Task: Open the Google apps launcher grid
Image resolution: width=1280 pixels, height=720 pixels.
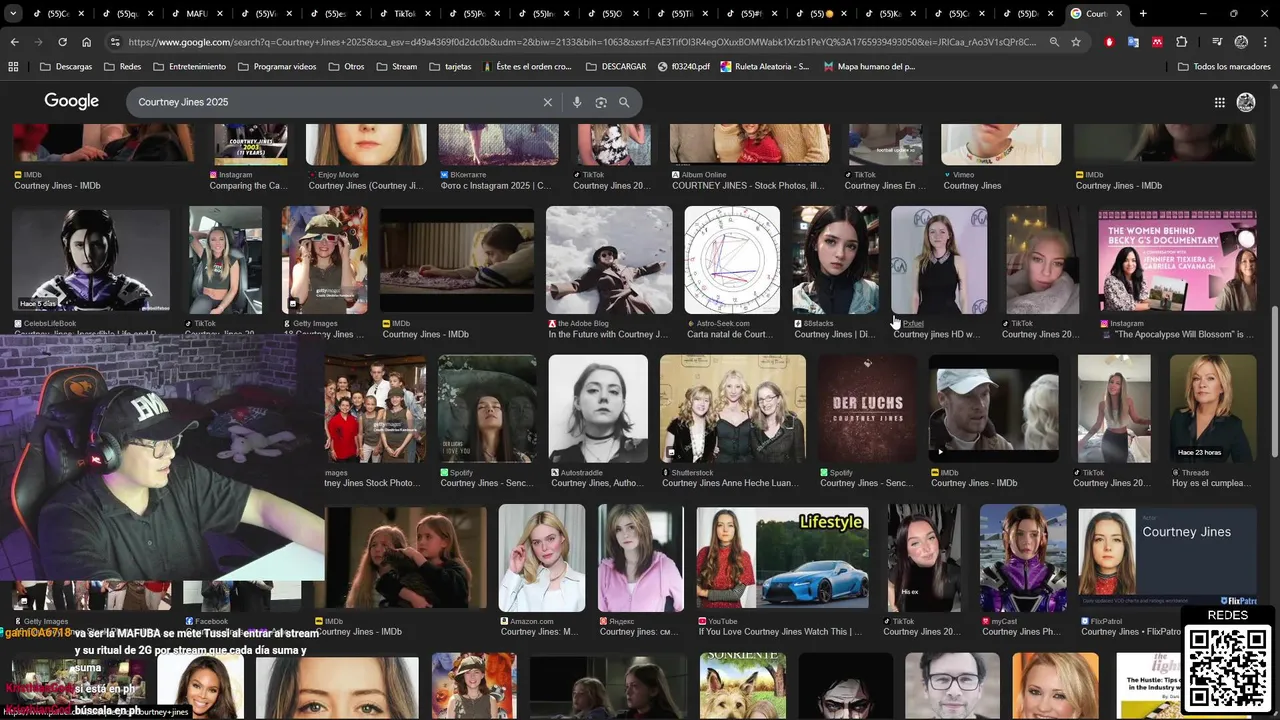Action: point(1219,102)
